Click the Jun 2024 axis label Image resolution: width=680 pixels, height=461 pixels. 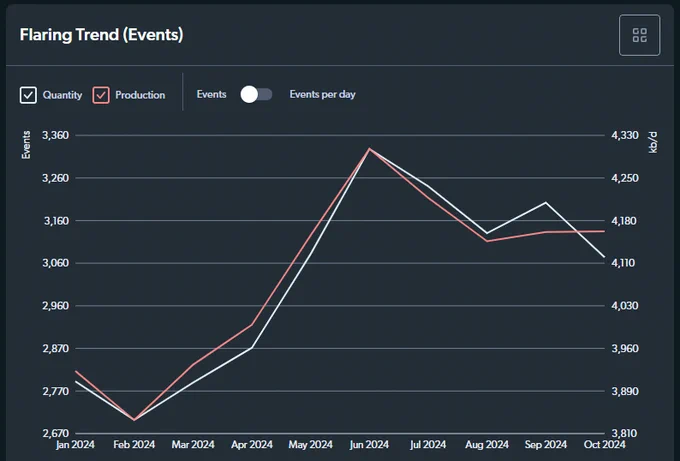pyautogui.click(x=369, y=445)
